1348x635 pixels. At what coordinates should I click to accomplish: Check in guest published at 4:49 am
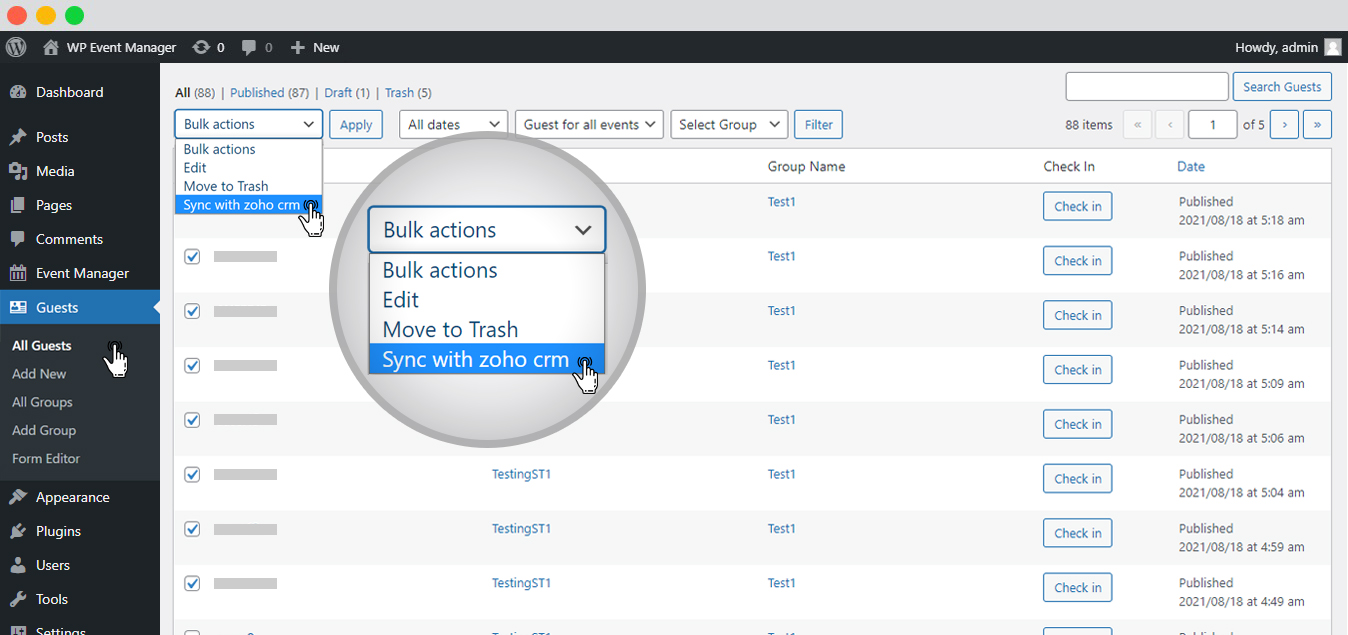(x=1078, y=588)
